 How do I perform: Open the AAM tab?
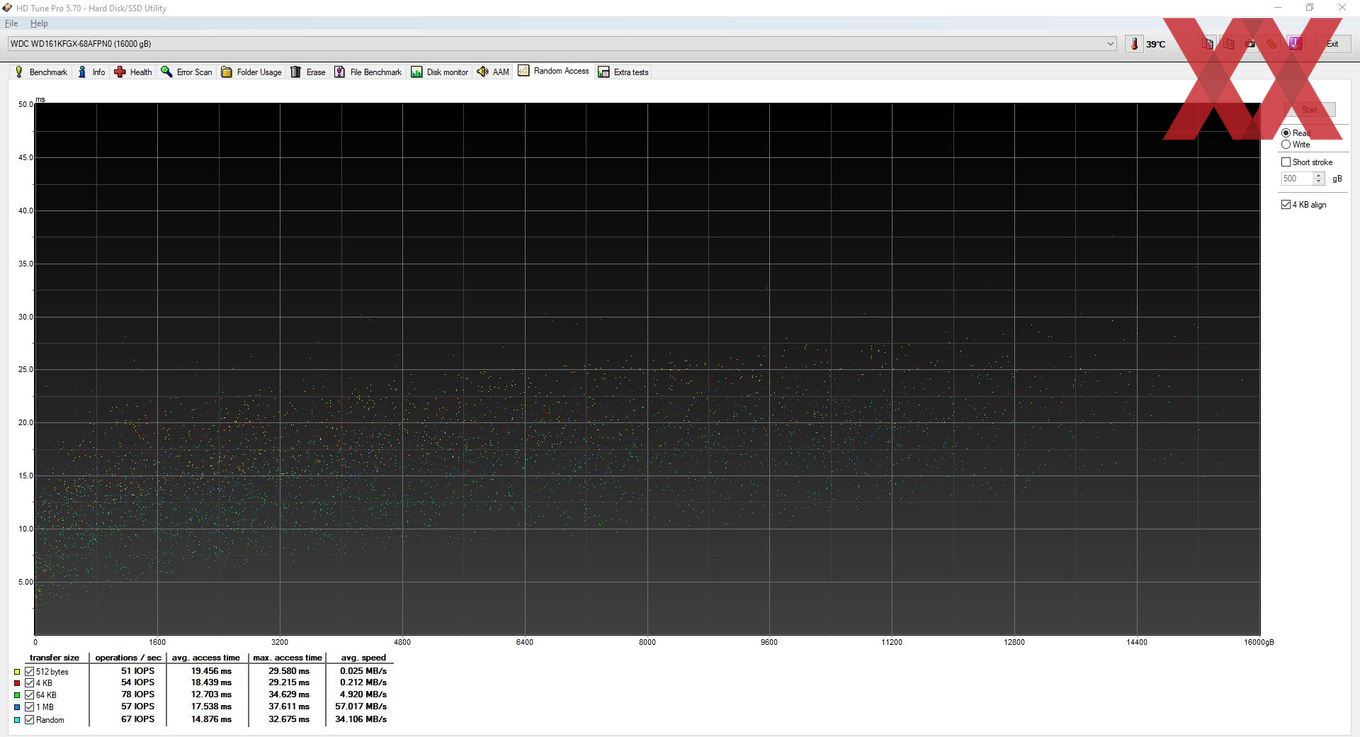click(493, 72)
